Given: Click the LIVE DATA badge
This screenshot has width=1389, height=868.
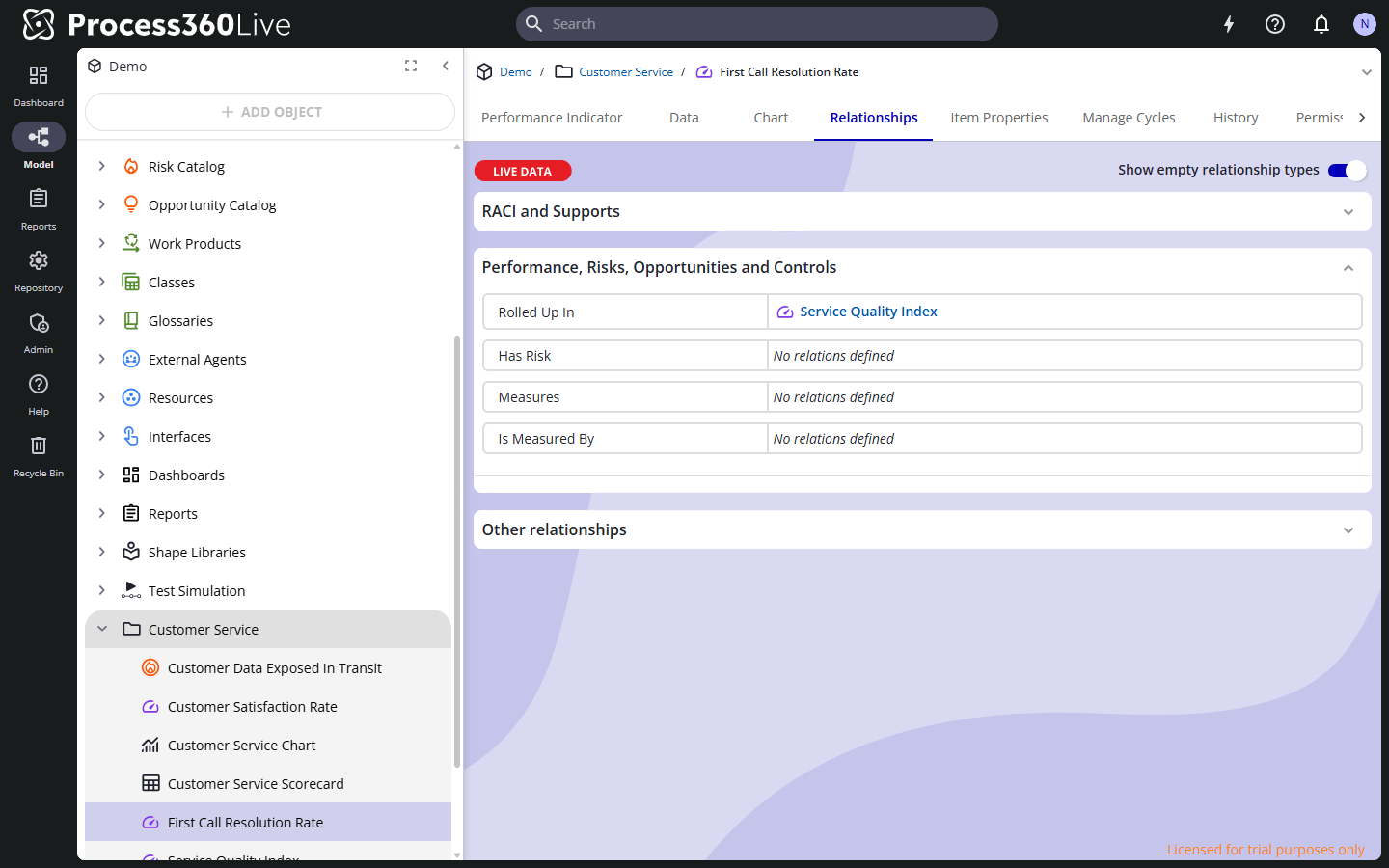Looking at the screenshot, I should [523, 171].
